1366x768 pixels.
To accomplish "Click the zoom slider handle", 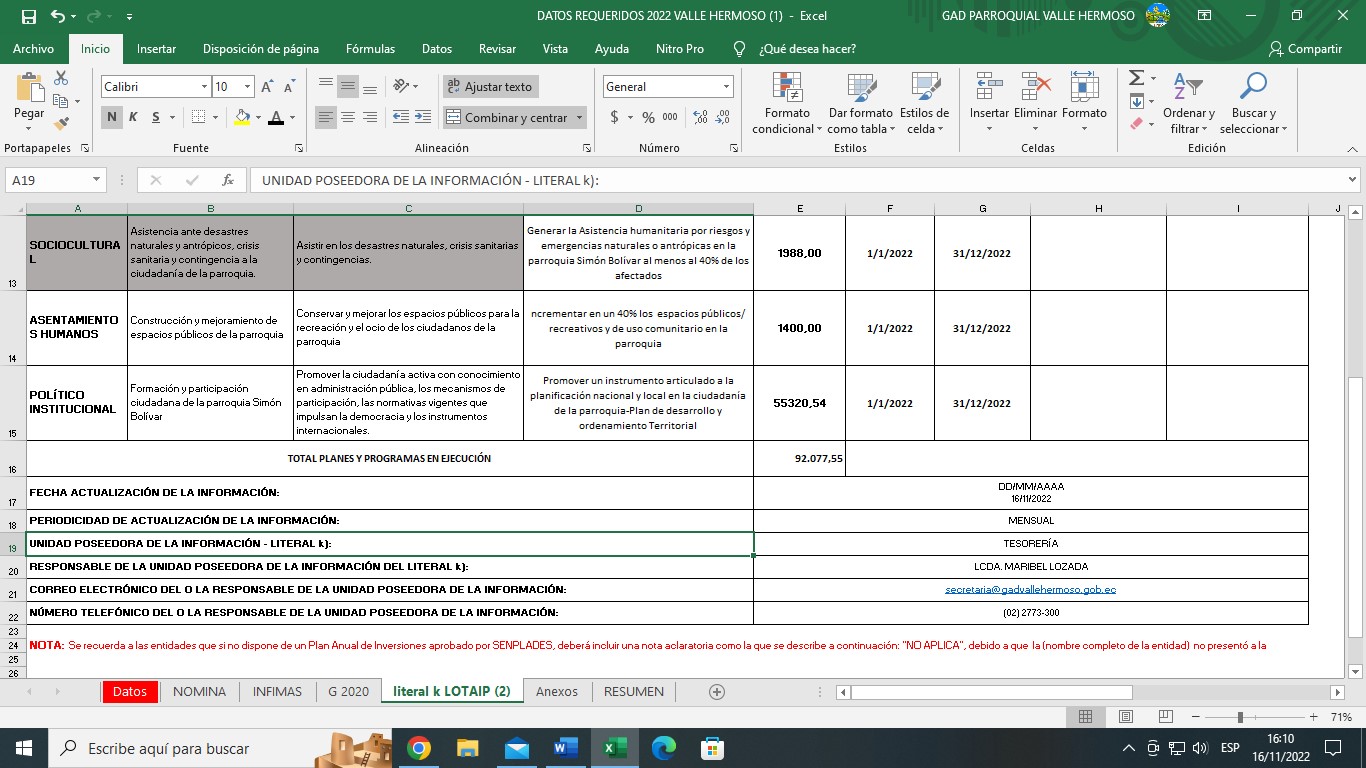I will click(1240, 717).
